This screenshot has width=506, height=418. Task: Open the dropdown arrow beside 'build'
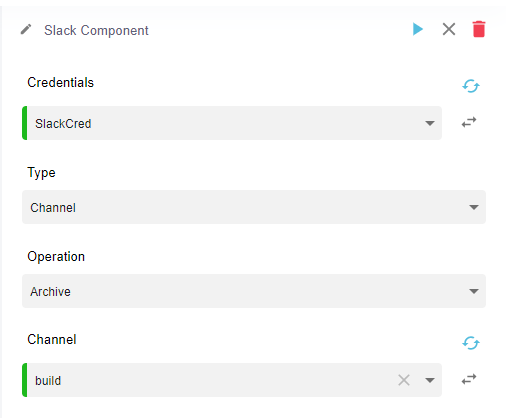pos(430,380)
